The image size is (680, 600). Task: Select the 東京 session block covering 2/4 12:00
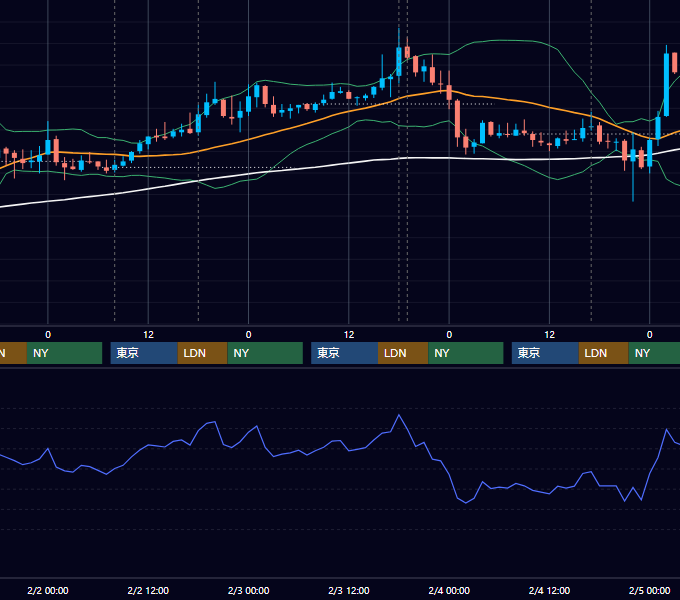[545, 353]
